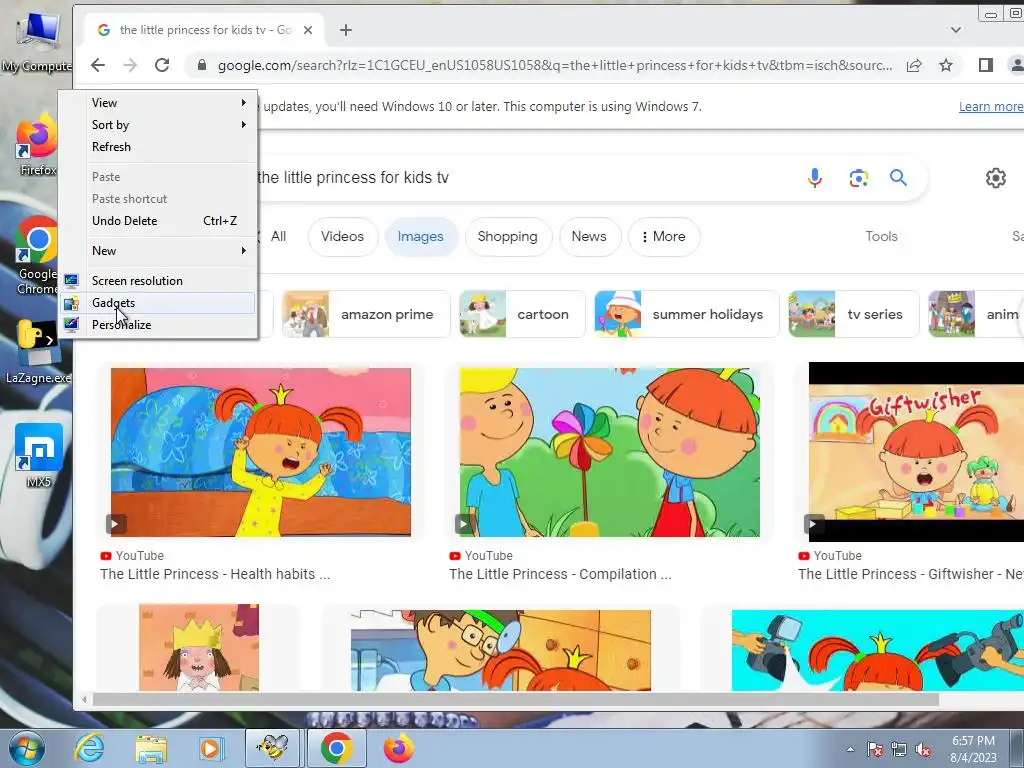Open a new tab with the plus button
Screen dimensions: 1024x768
(345, 30)
